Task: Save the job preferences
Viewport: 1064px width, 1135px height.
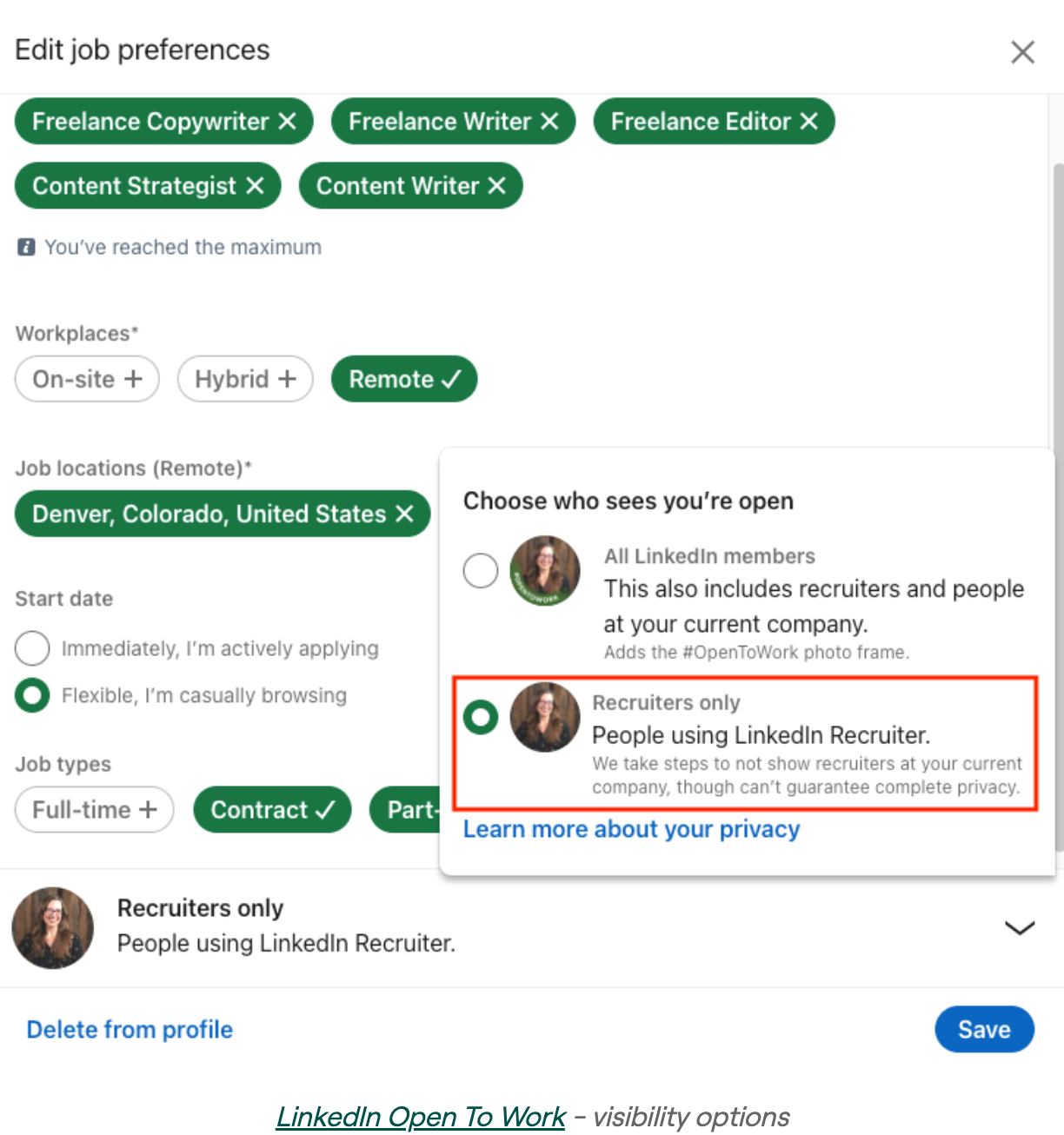Action: tap(984, 1030)
